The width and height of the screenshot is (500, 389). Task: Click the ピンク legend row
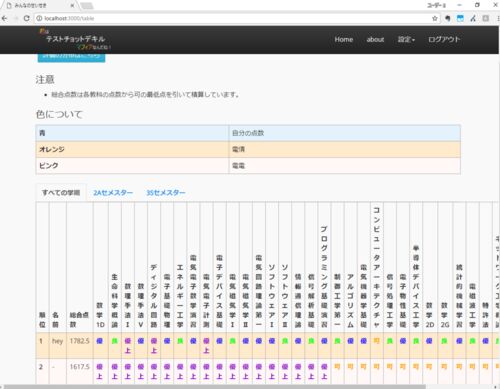[248, 166]
